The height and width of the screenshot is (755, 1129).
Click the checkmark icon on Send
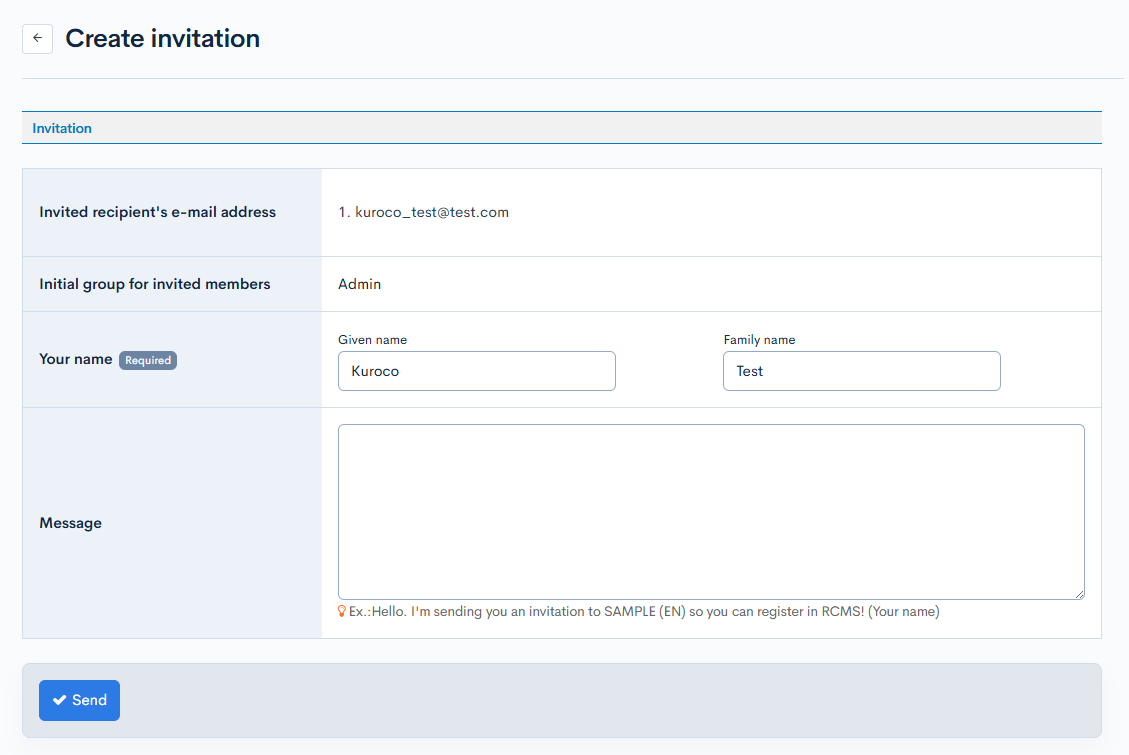coord(59,700)
